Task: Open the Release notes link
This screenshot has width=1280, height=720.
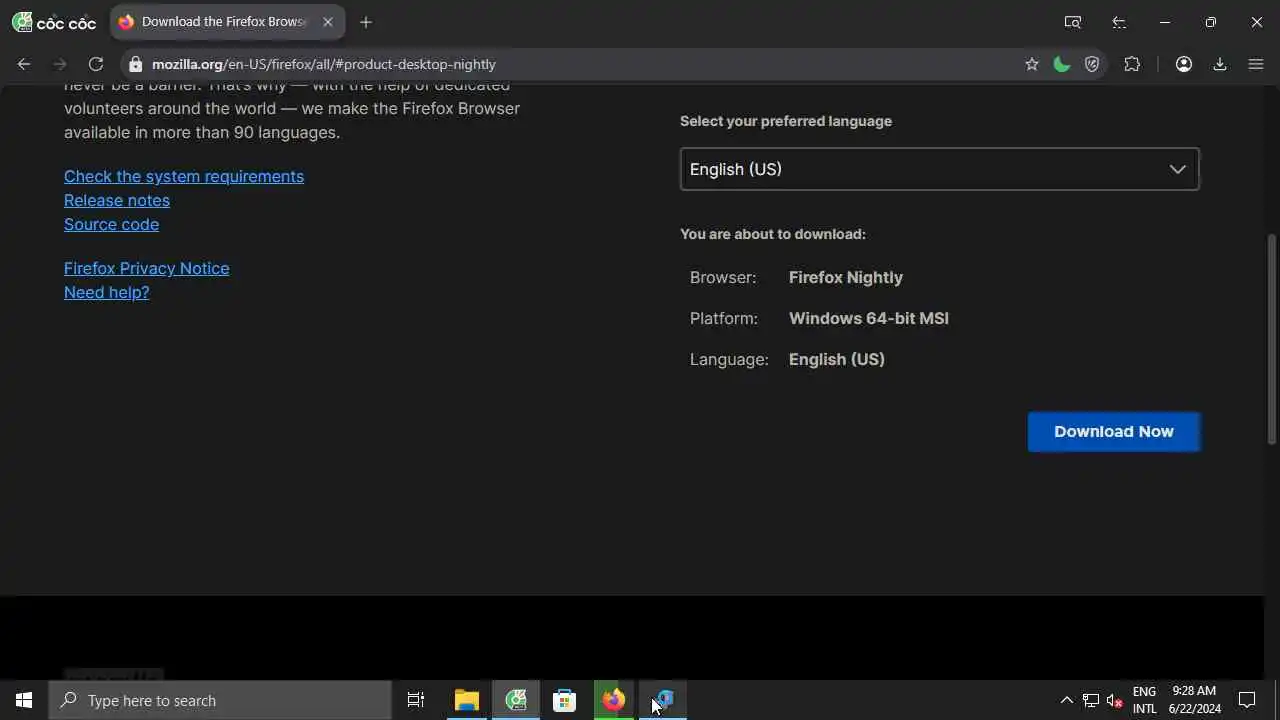Action: tap(117, 200)
